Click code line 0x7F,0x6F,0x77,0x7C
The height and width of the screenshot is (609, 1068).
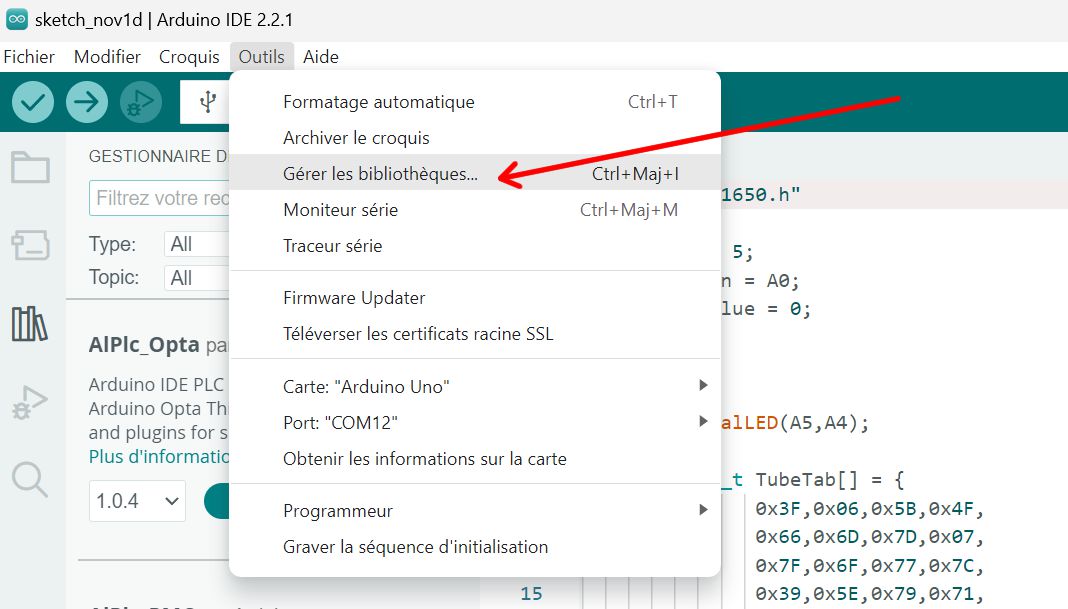(869, 565)
